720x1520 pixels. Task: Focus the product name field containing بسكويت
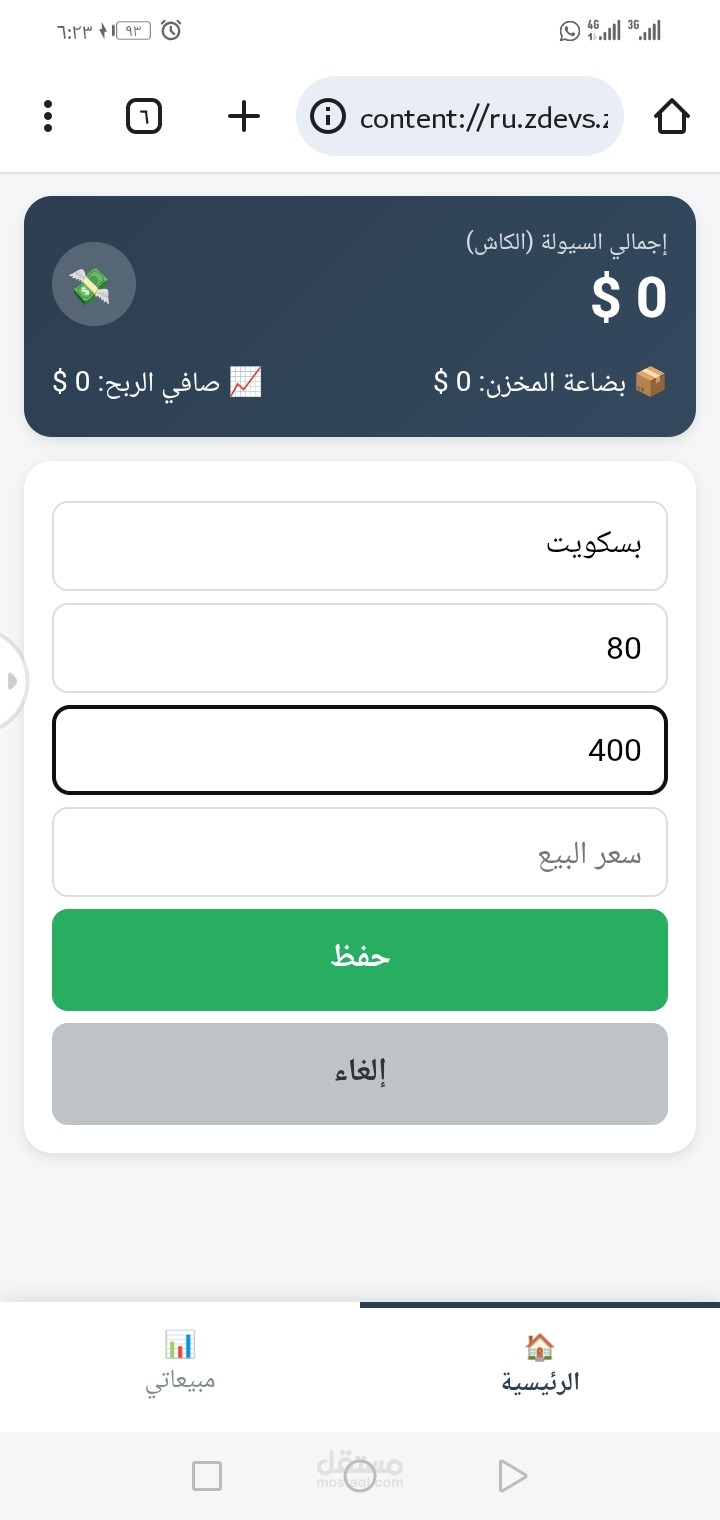[360, 546]
